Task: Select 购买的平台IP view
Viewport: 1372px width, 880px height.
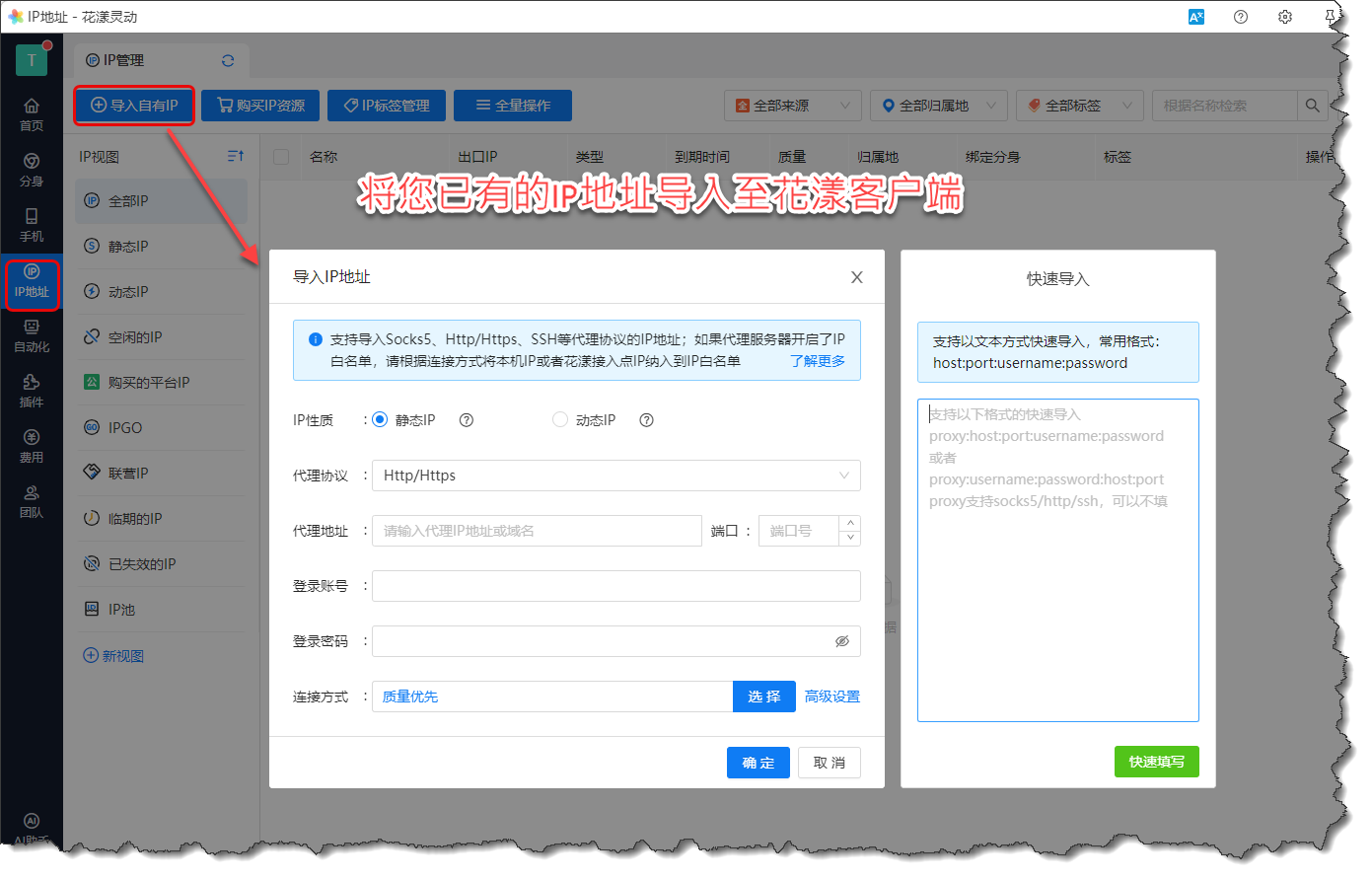Action: 161,383
